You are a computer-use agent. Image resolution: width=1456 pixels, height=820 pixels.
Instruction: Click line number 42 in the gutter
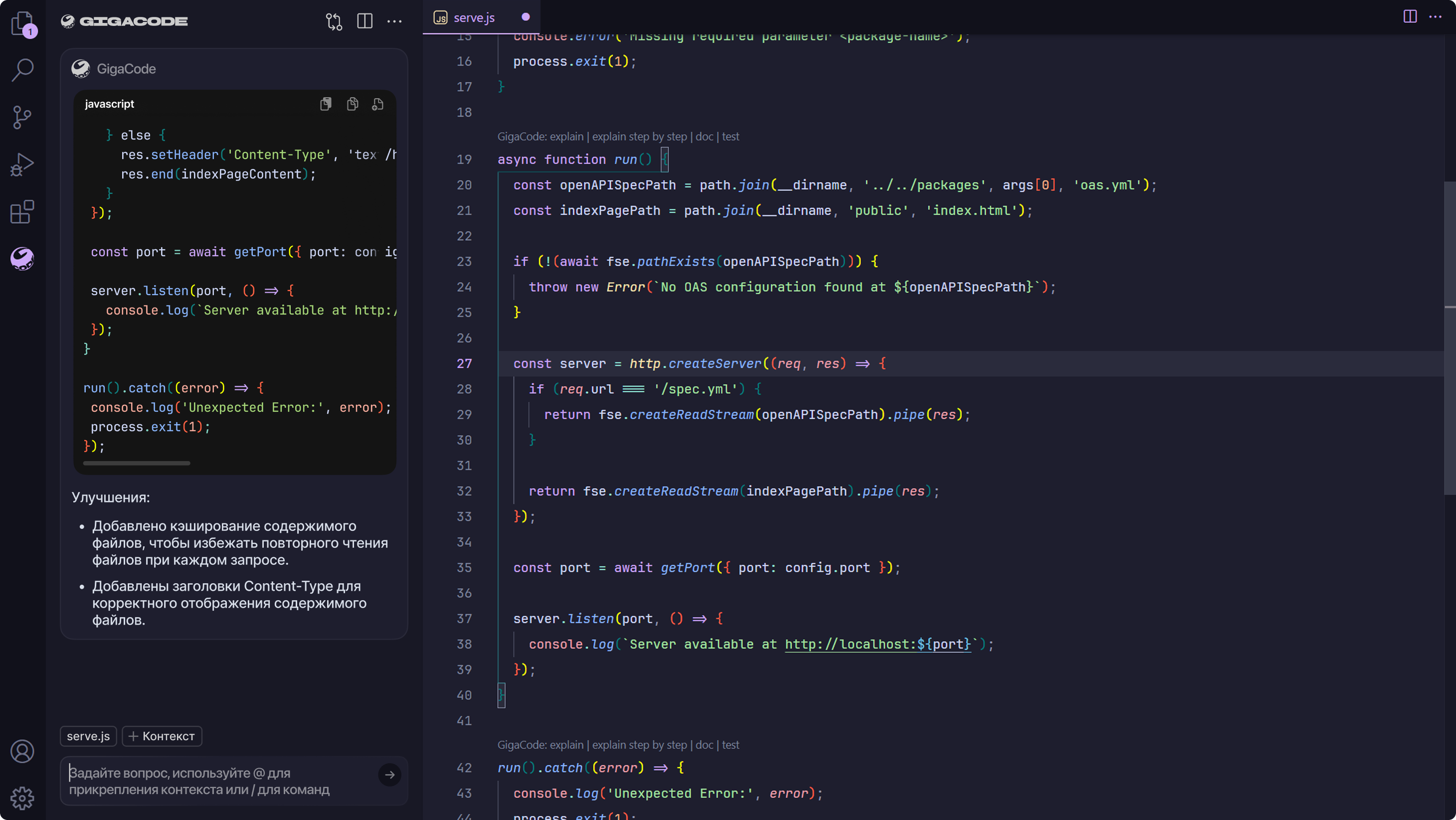(464, 768)
